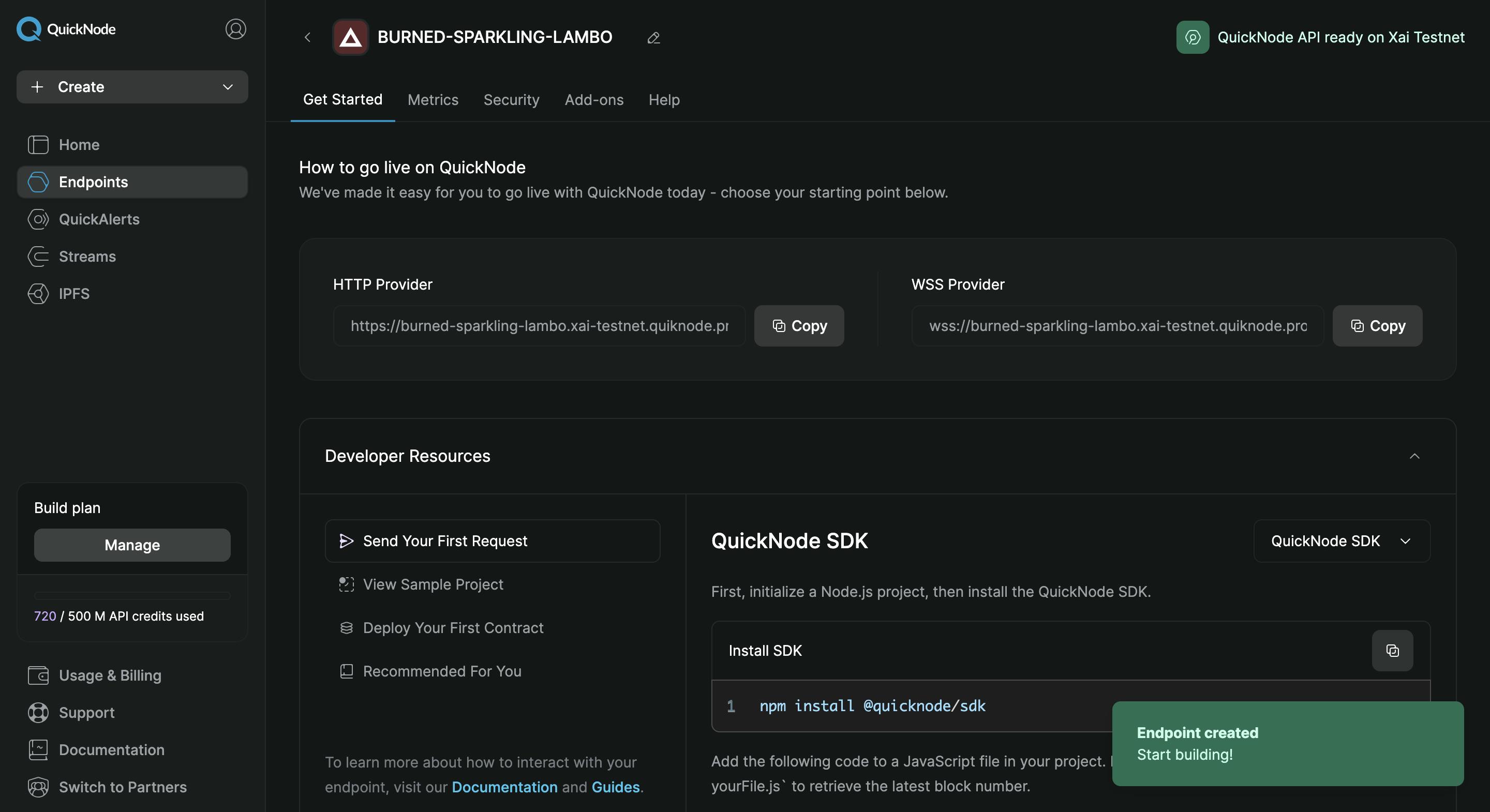The image size is (1490, 812).
Task: Click the API credits usage progress bar
Action: coord(132,596)
